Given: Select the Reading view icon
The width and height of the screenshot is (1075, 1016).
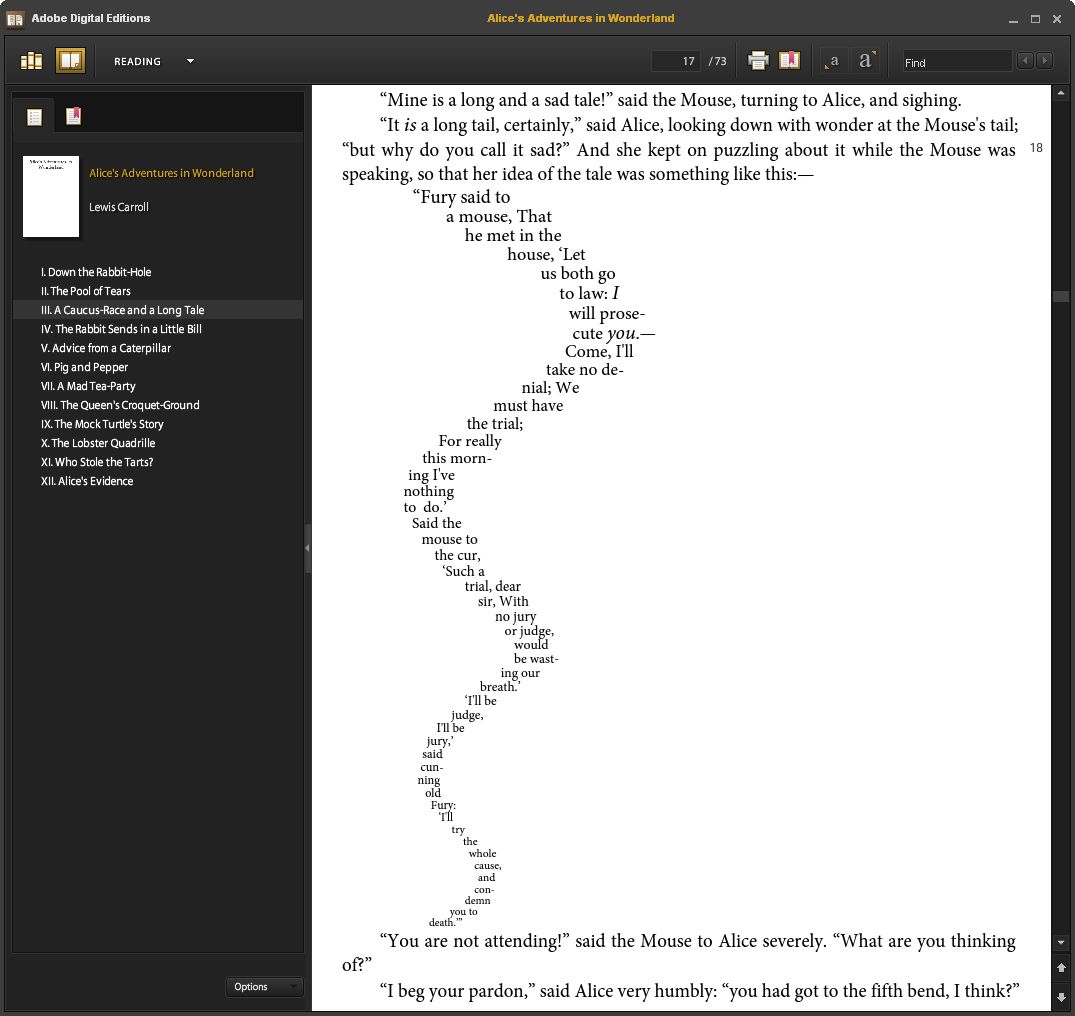Looking at the screenshot, I should tap(71, 61).
